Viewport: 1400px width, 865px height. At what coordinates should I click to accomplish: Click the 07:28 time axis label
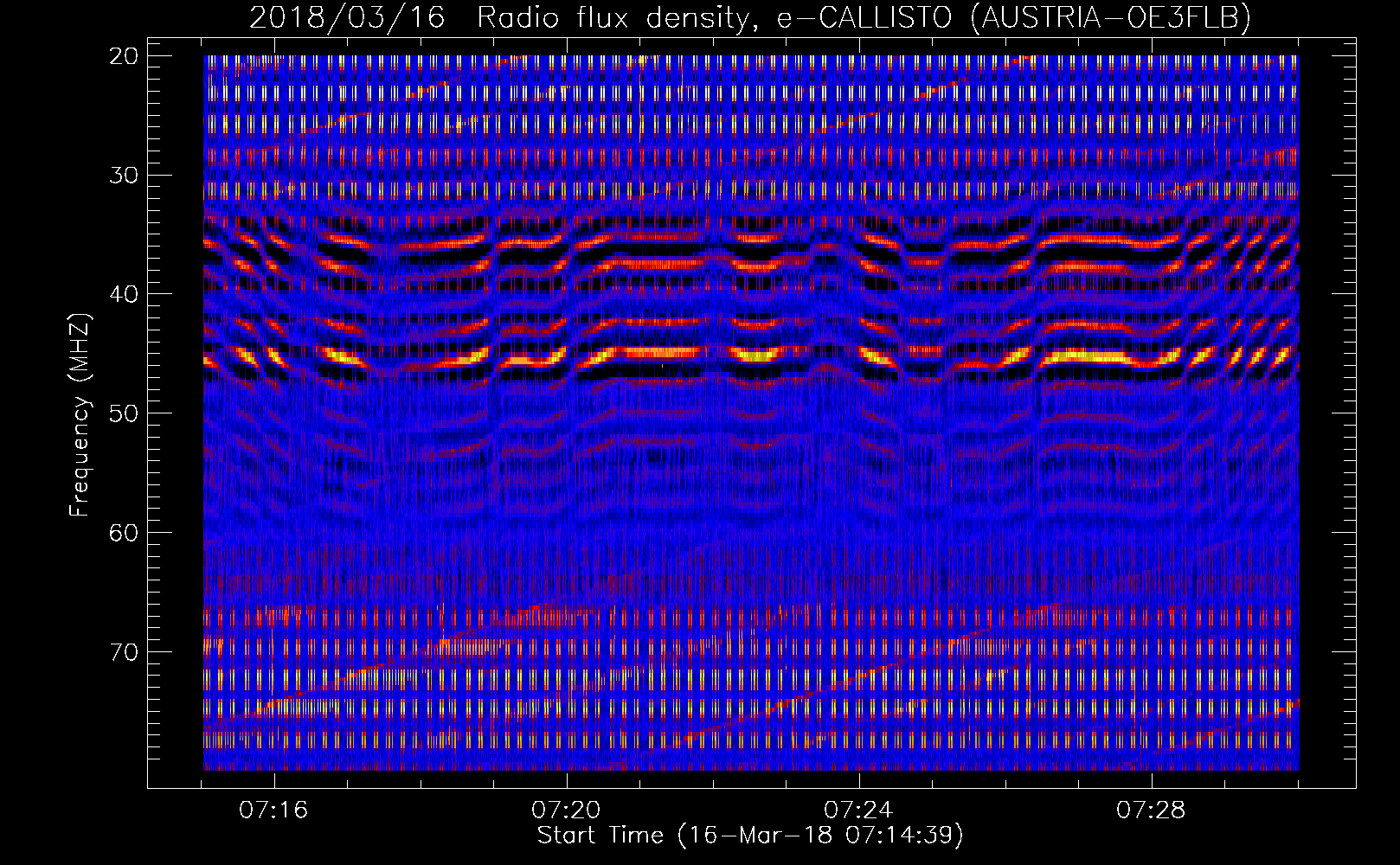coord(1152,811)
